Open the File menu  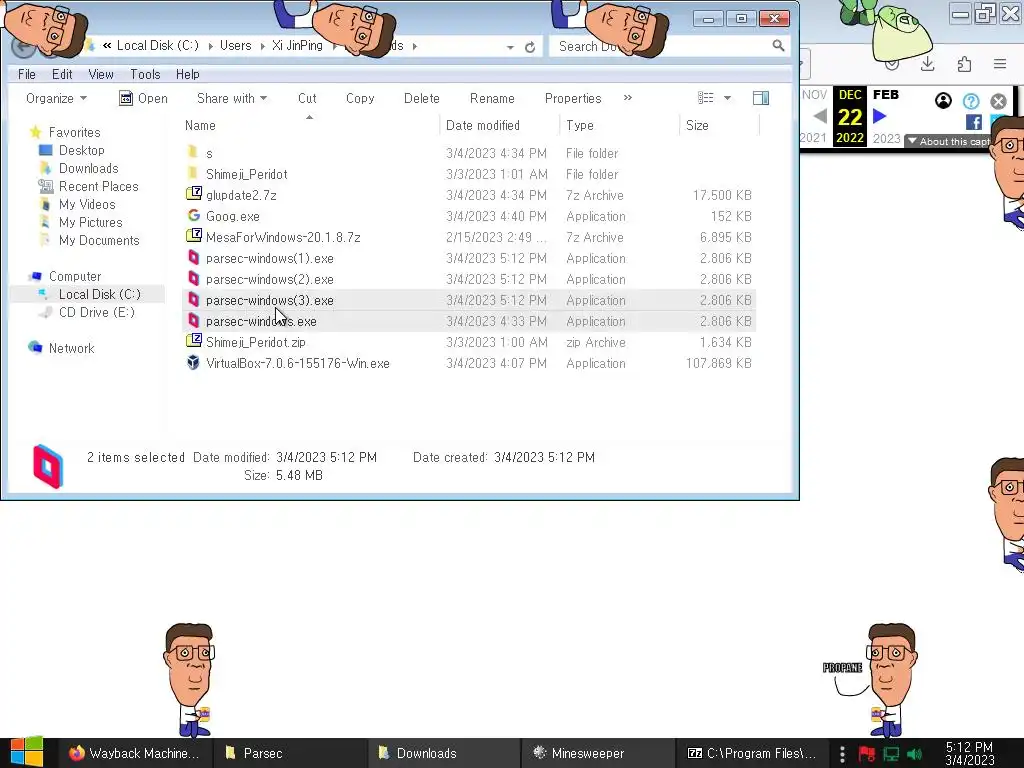click(27, 74)
